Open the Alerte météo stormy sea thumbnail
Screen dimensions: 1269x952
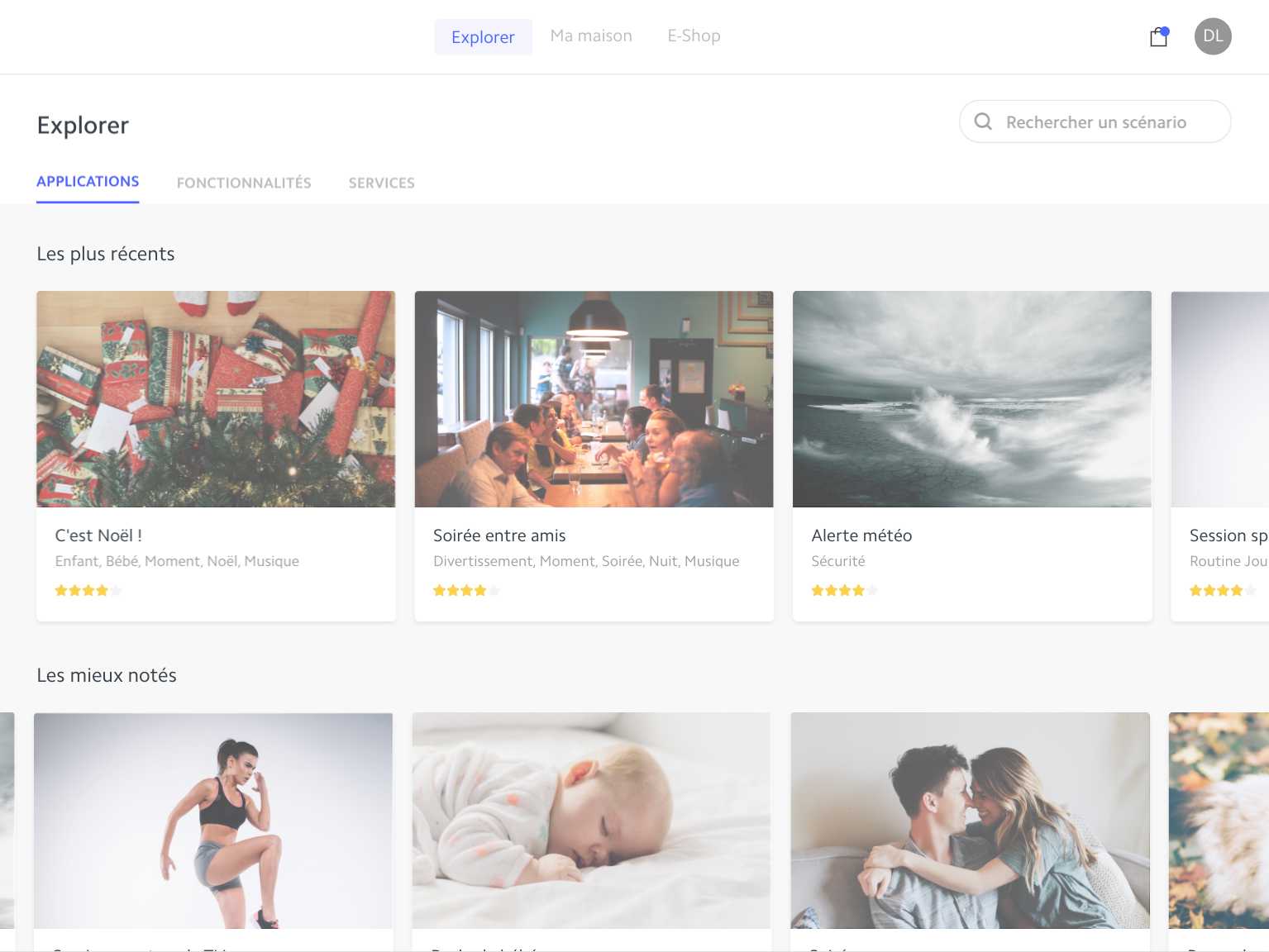coord(971,399)
